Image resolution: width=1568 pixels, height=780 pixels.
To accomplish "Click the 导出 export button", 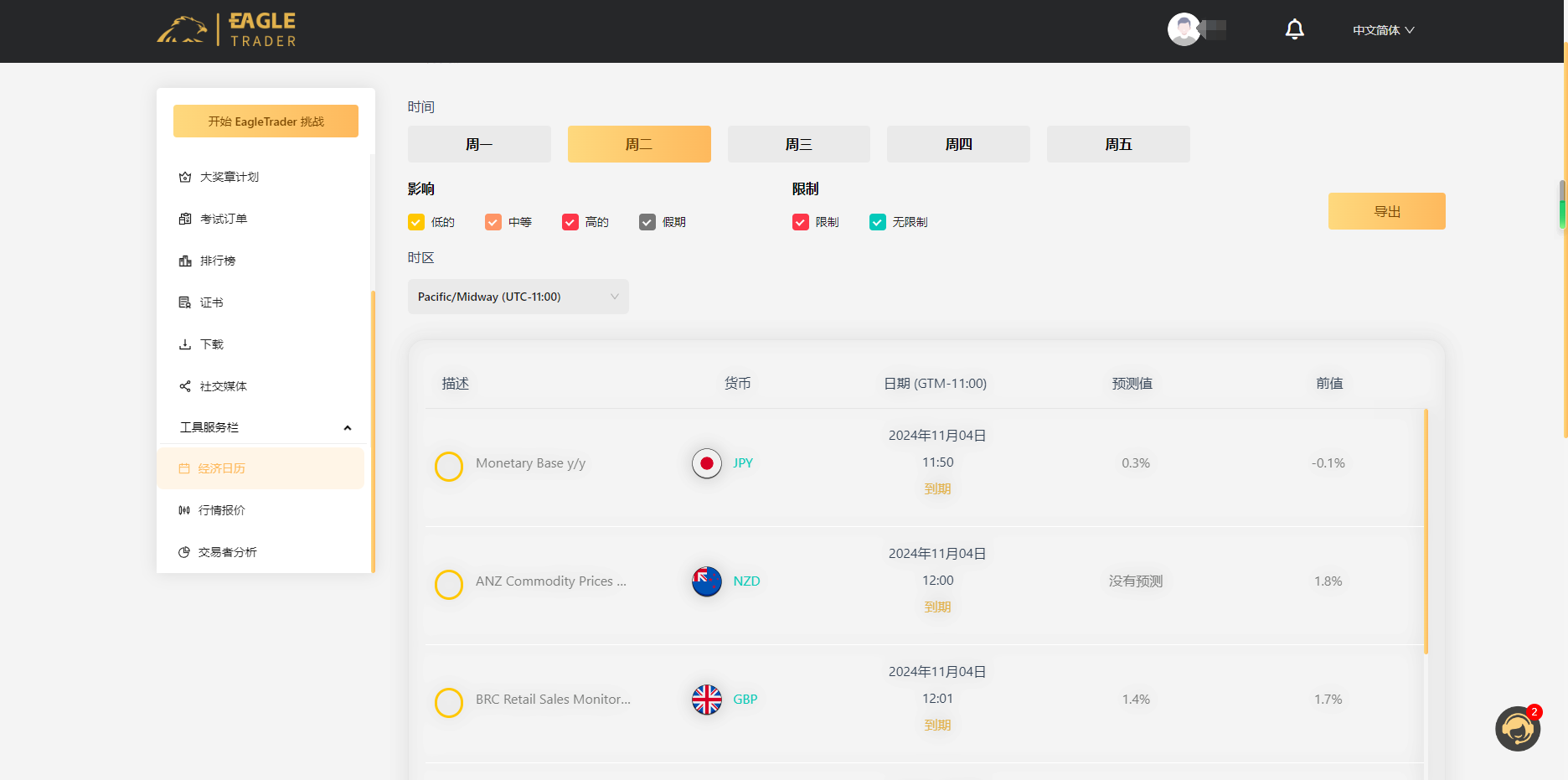I will coord(1386,210).
